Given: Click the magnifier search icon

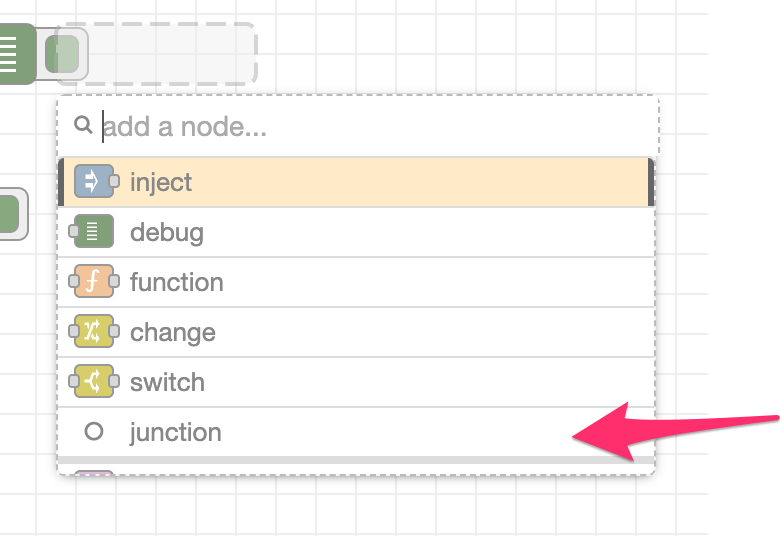Looking at the screenshot, I should click(83, 125).
